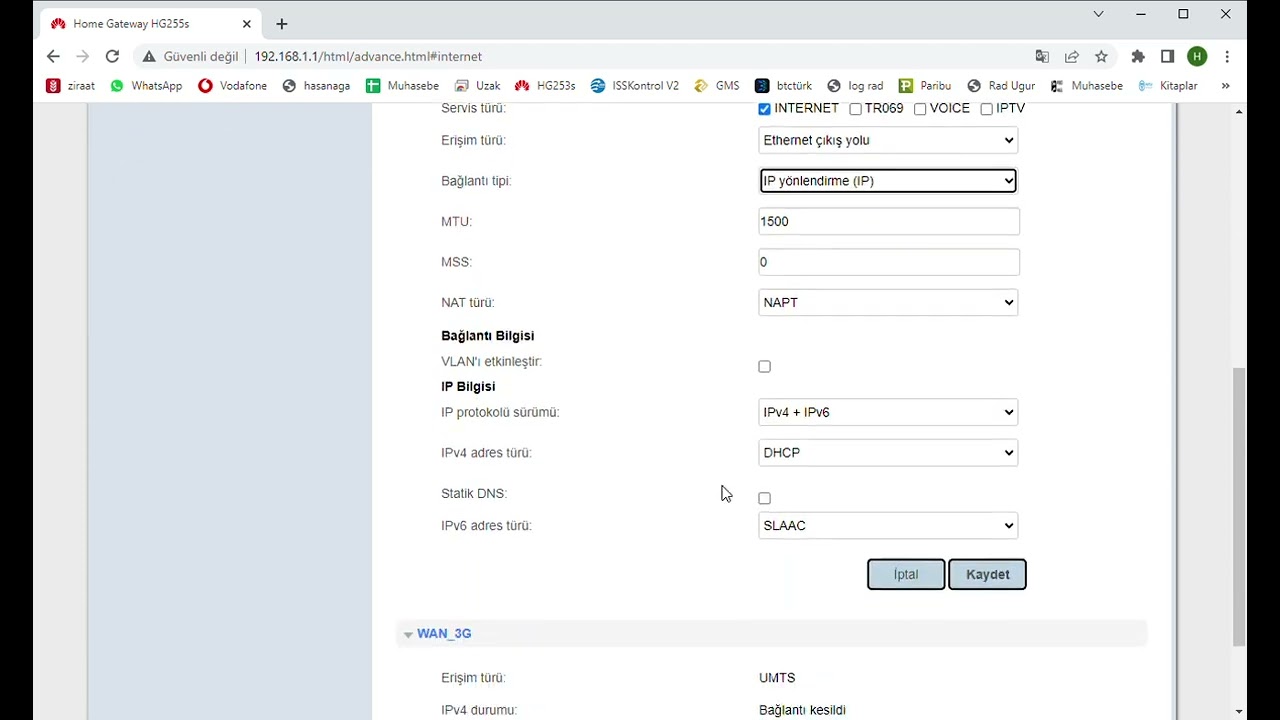Open the Vodafone bookmark

pyautogui.click(x=232, y=86)
